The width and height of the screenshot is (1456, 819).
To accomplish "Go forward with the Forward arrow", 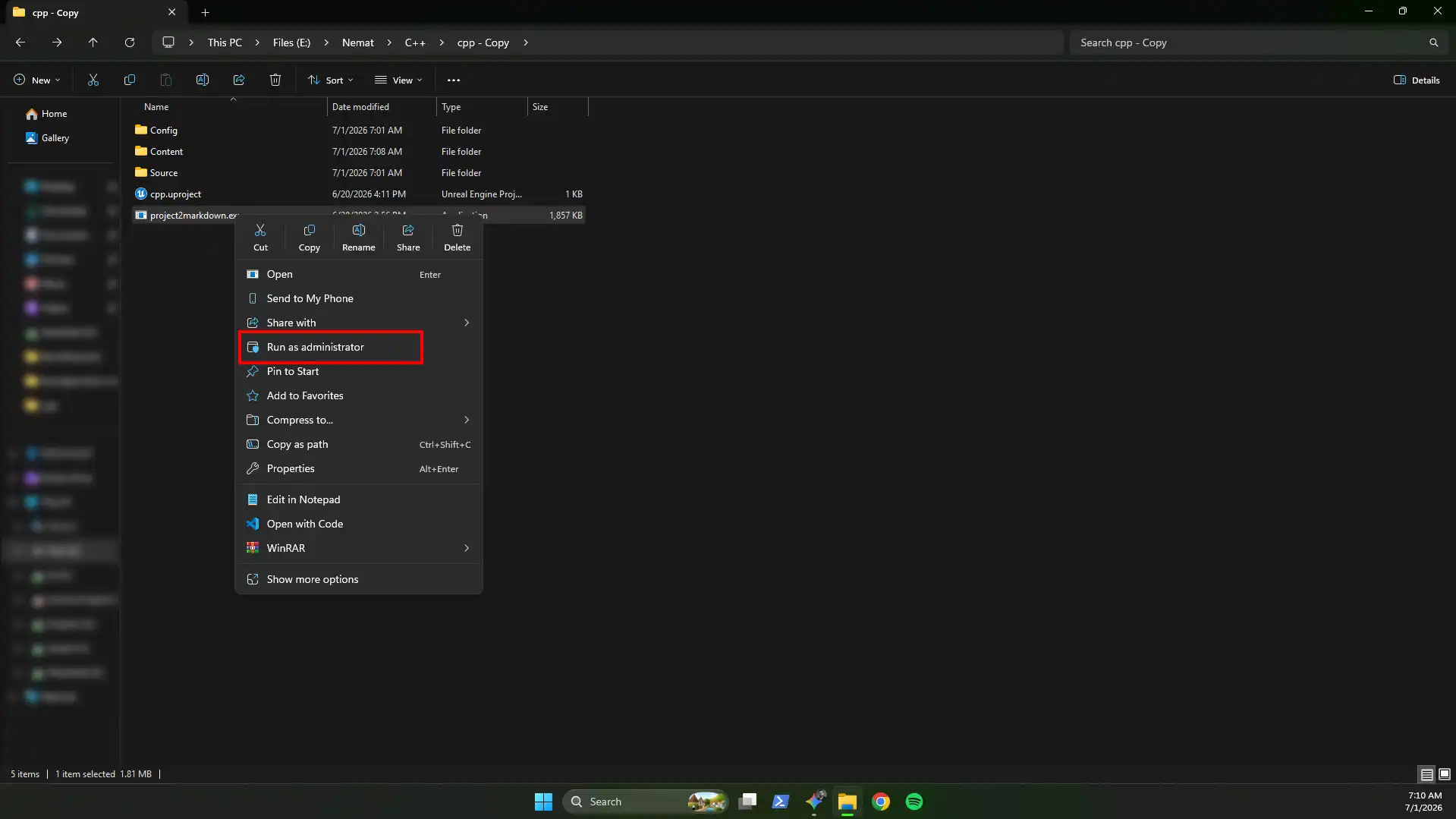I will 57,43.
